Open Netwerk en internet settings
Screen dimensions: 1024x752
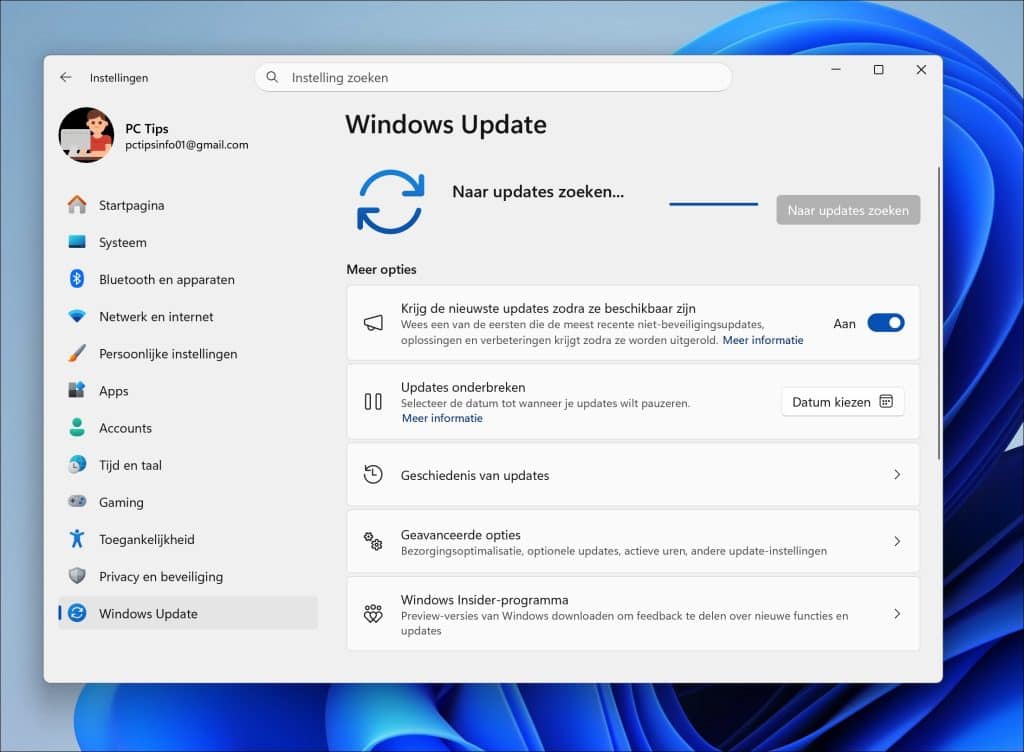[x=188, y=317]
